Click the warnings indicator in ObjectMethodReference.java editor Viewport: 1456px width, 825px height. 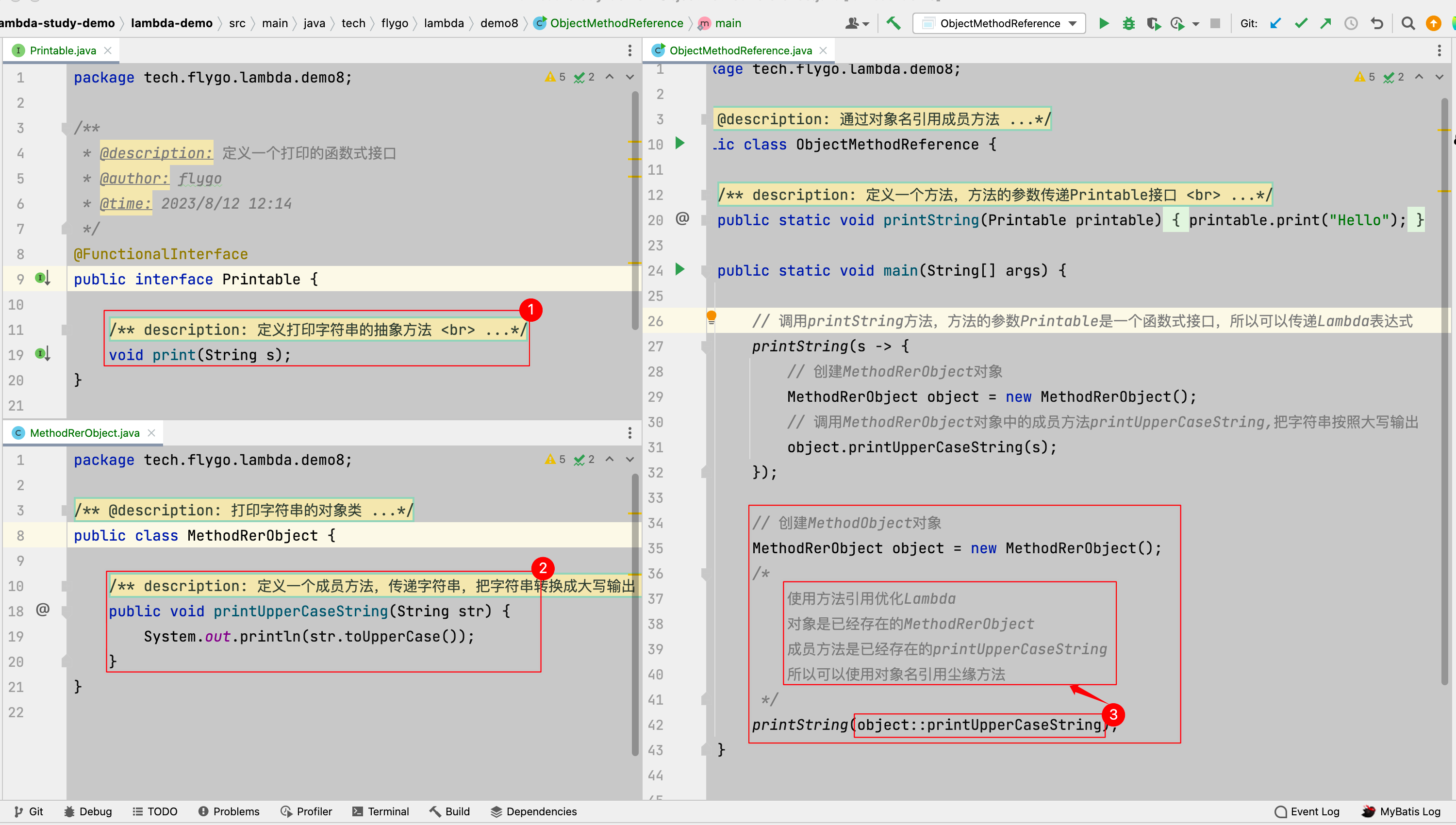pos(1365,77)
